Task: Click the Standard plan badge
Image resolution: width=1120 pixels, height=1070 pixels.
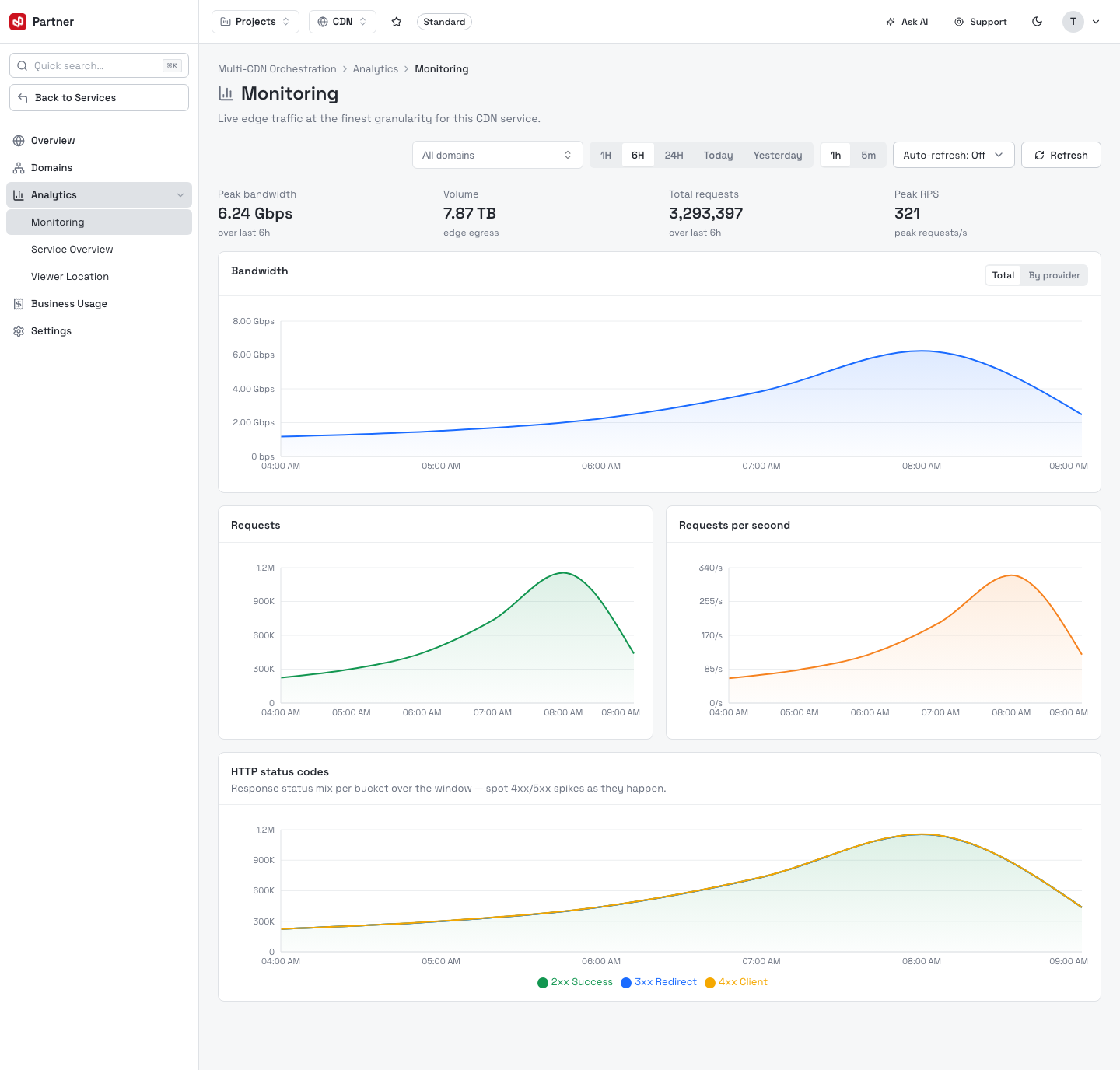Action: (x=444, y=22)
